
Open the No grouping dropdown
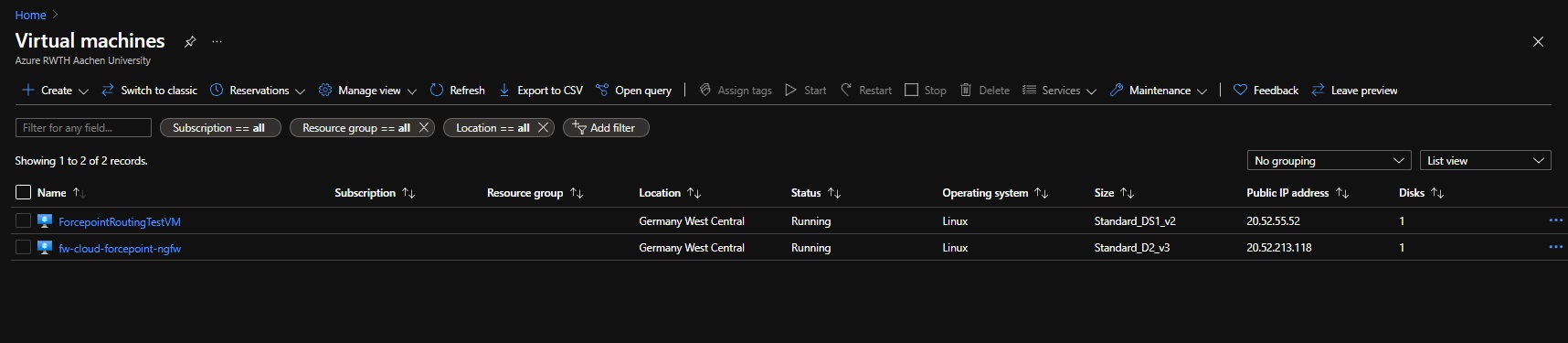tap(1329, 160)
